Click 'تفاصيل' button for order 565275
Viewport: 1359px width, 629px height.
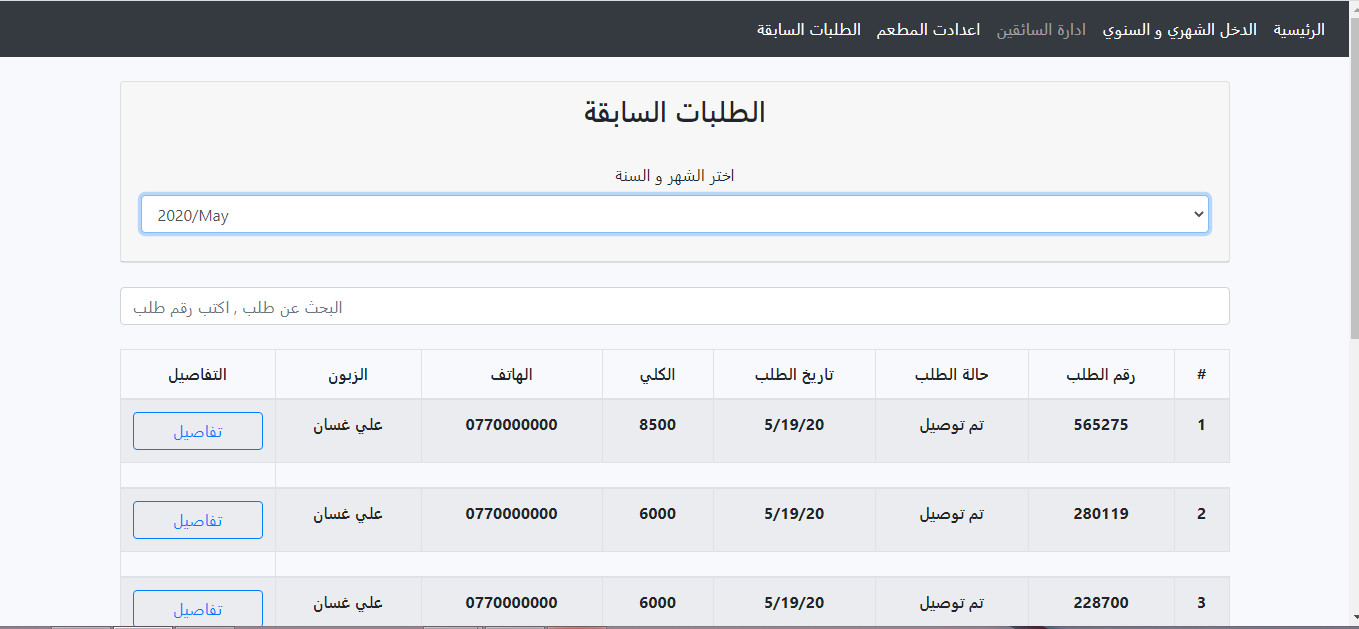(x=197, y=430)
